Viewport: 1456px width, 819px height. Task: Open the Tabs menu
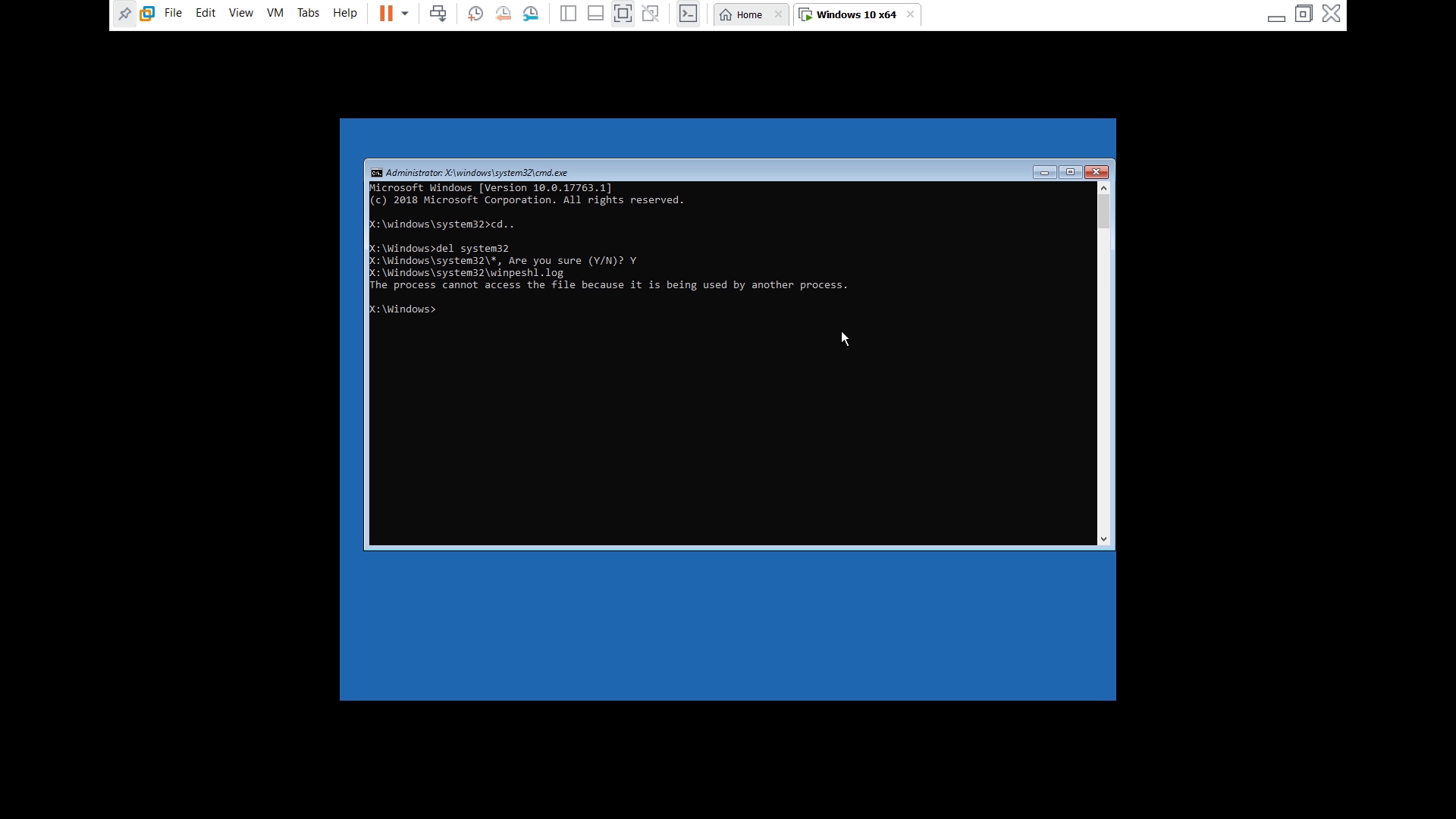(309, 13)
